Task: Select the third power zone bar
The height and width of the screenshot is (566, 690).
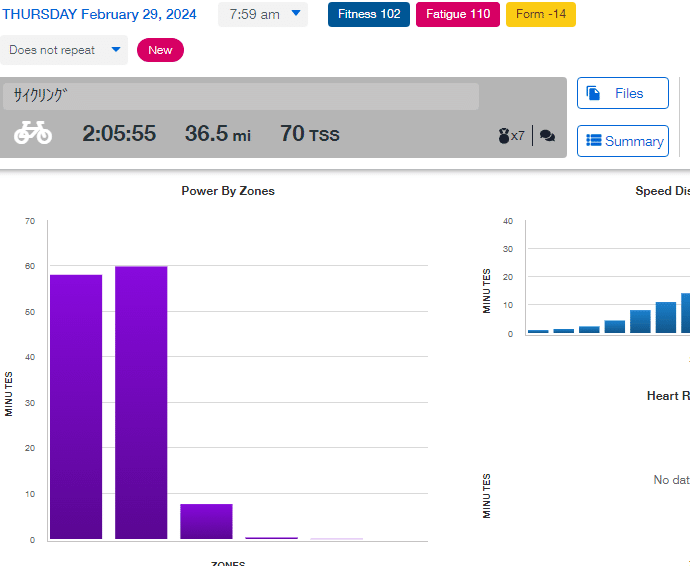Action: point(206,522)
